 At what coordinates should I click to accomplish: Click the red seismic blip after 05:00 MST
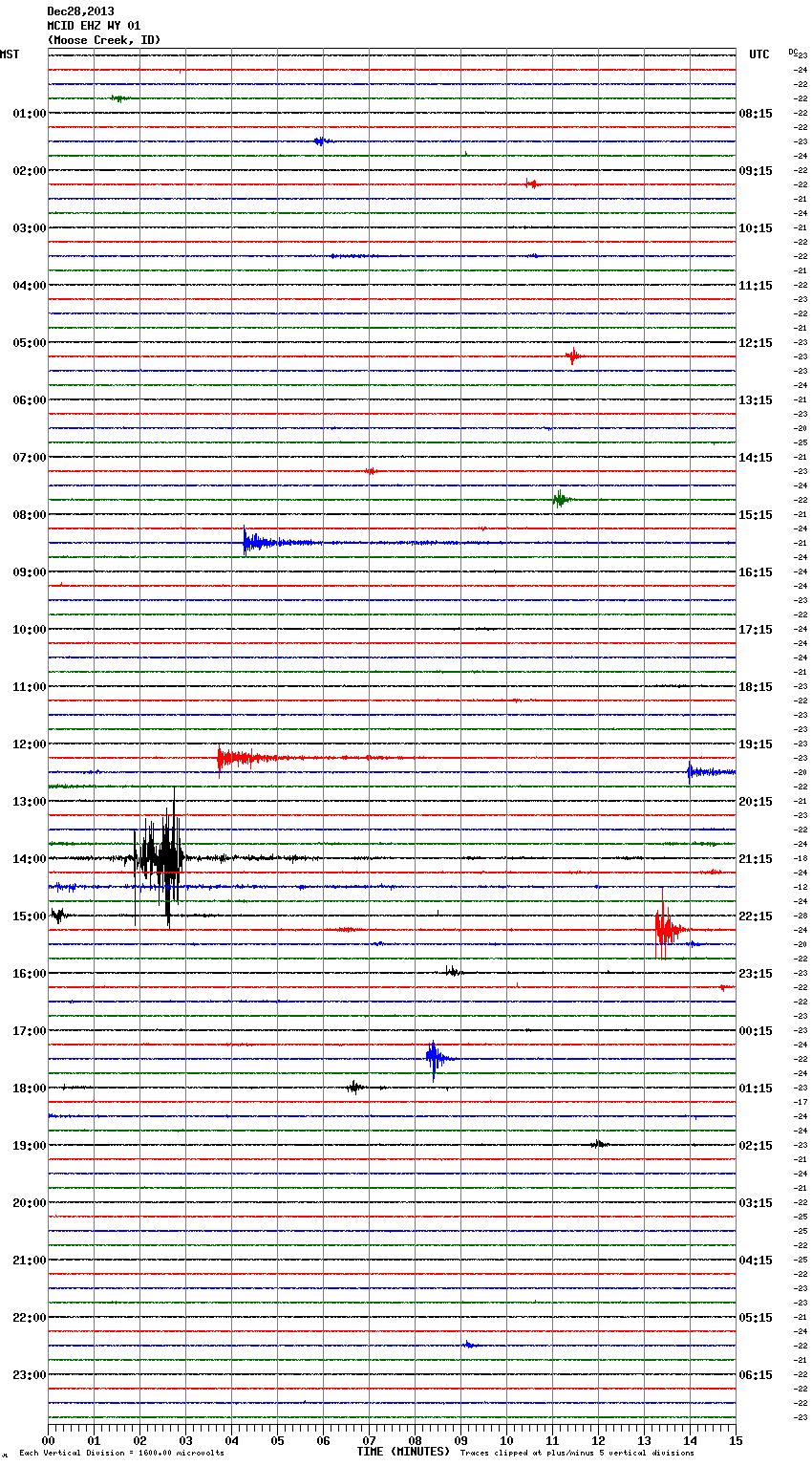tap(572, 356)
